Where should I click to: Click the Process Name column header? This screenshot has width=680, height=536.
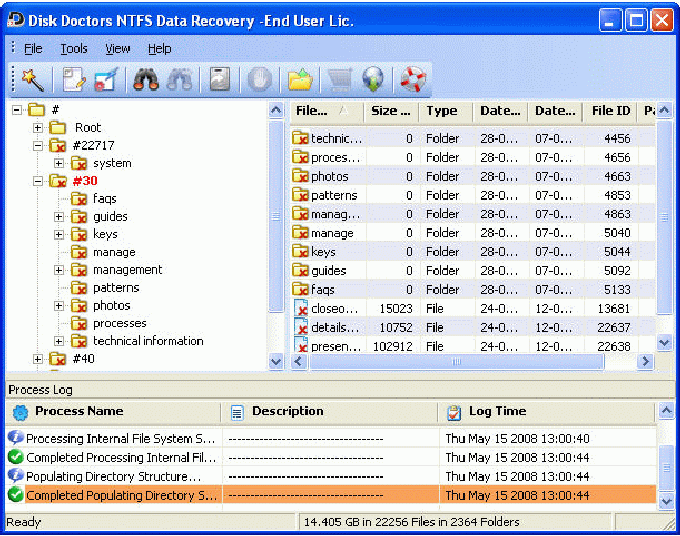point(114,412)
